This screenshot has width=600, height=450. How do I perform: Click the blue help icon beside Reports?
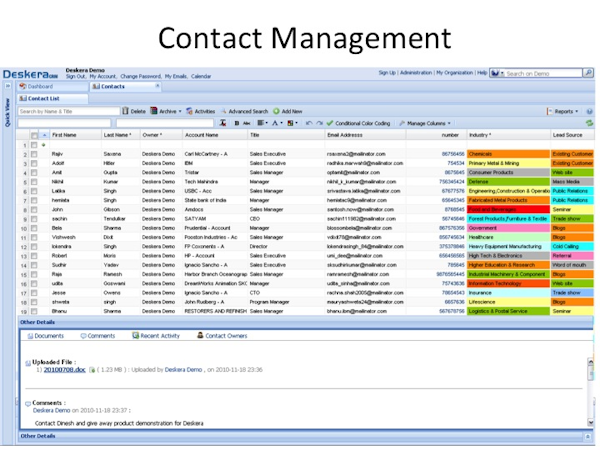(x=589, y=111)
